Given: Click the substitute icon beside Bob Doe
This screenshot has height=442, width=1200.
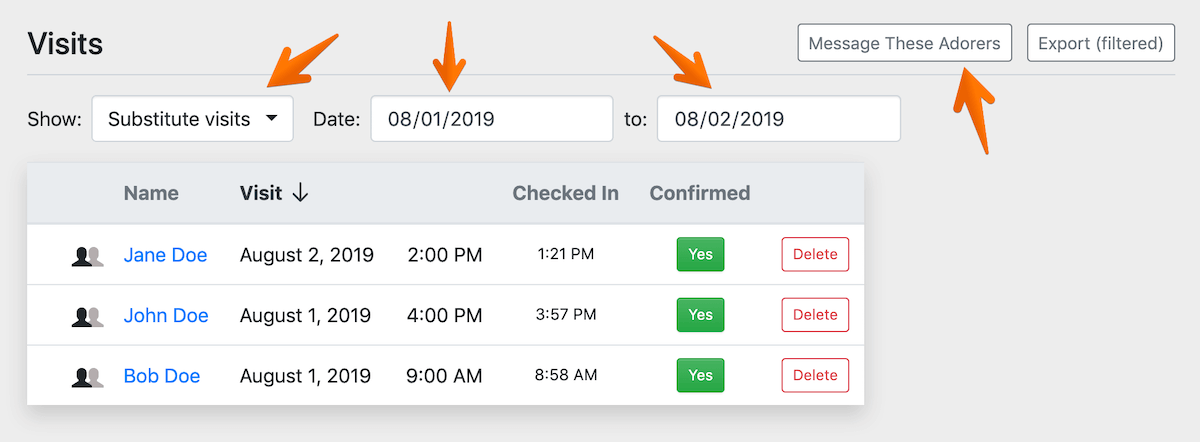Looking at the screenshot, I should (88, 377).
